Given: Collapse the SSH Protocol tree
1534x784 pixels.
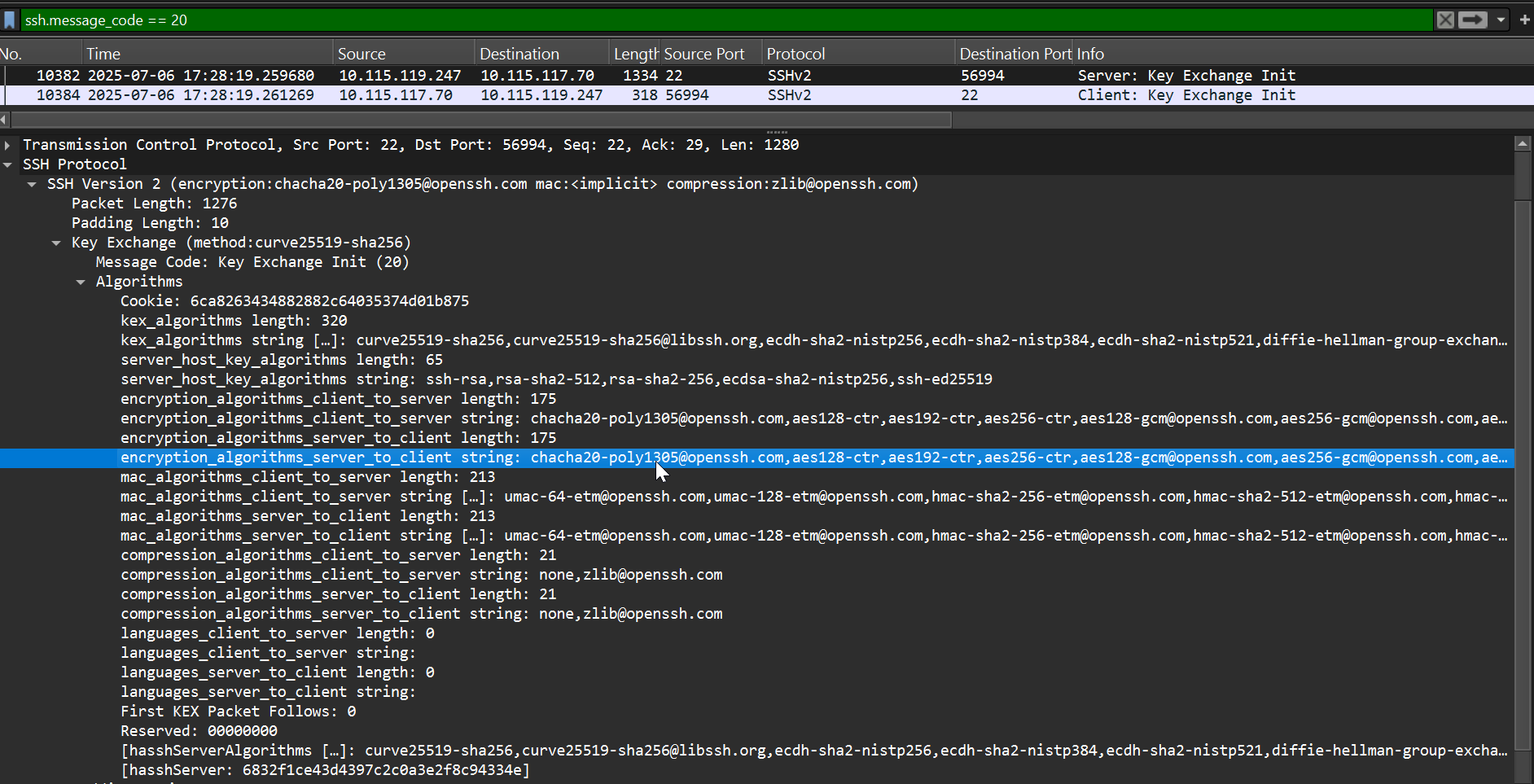Looking at the screenshot, I should pyautogui.click(x=8, y=164).
